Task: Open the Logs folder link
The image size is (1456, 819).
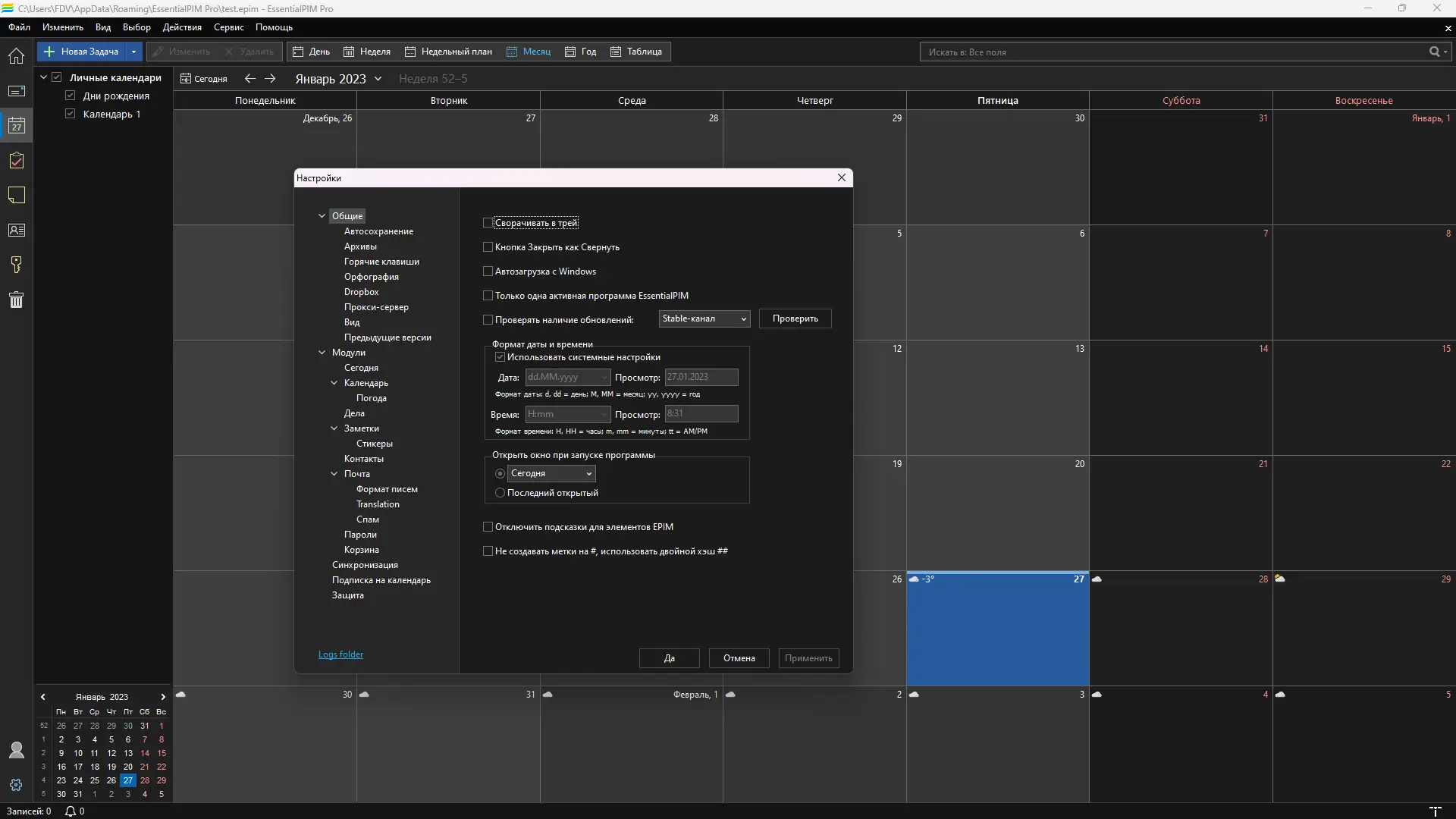Action: coord(340,654)
